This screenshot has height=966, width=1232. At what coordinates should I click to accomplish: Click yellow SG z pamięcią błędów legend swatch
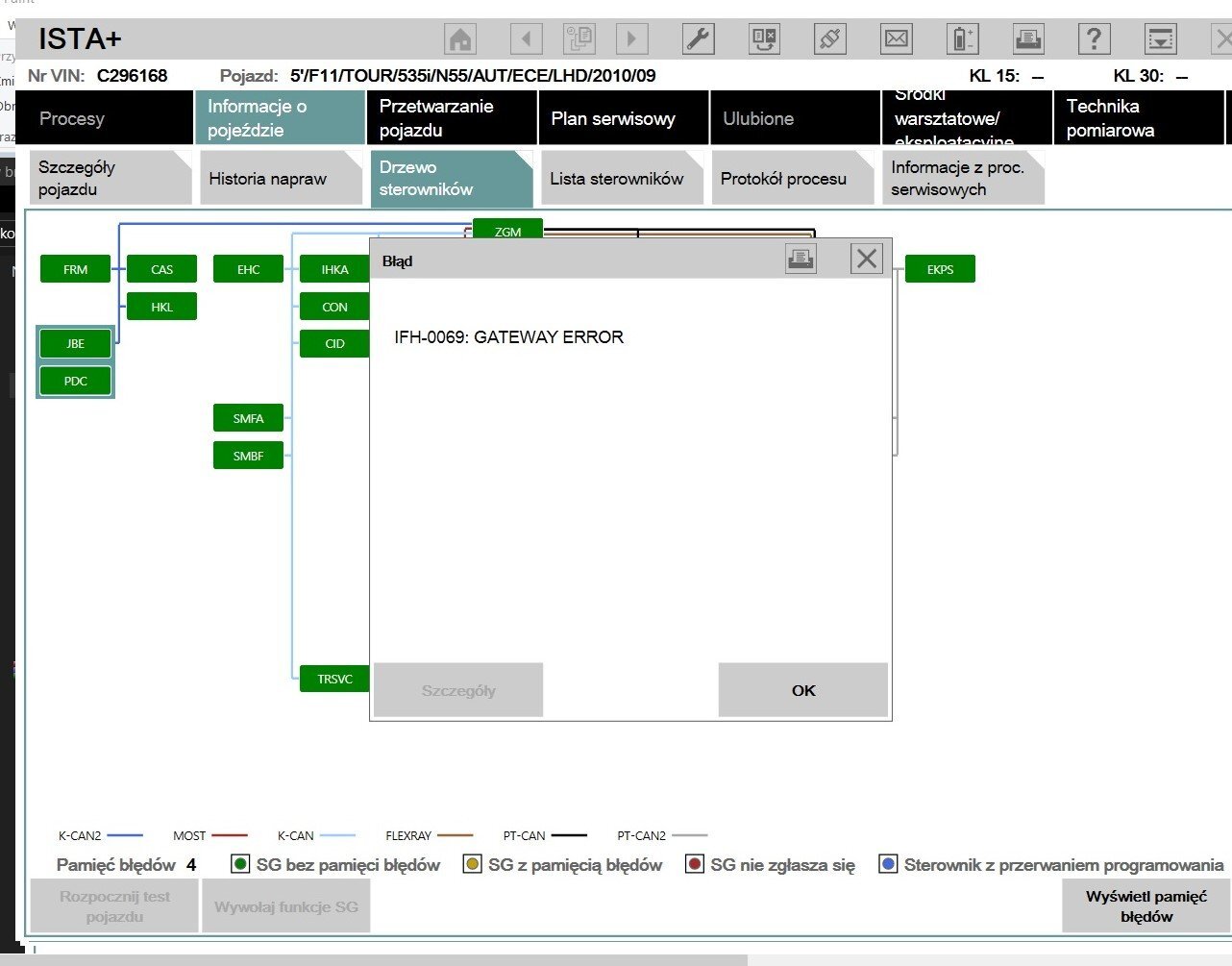pos(472,864)
